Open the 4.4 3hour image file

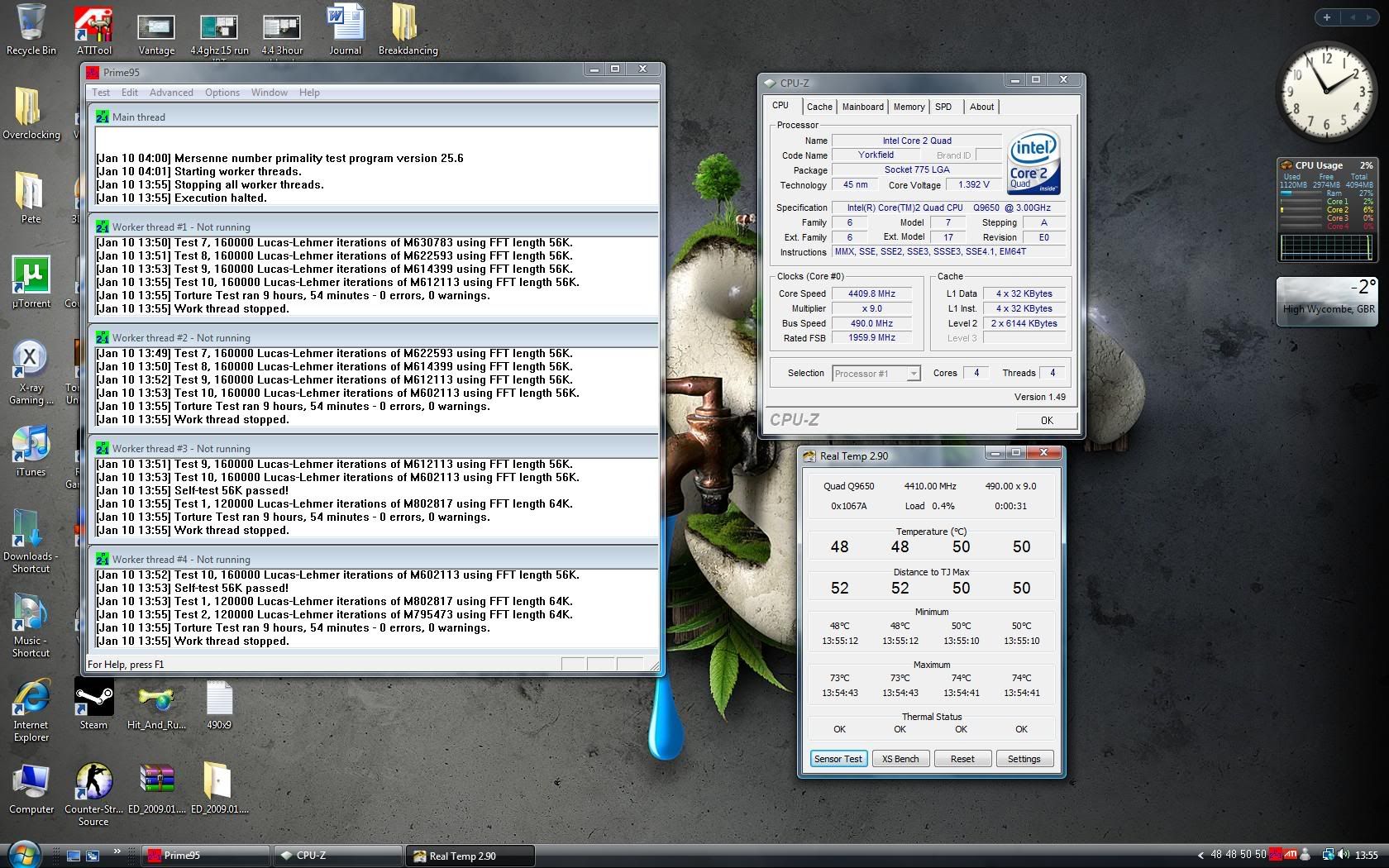[x=282, y=36]
